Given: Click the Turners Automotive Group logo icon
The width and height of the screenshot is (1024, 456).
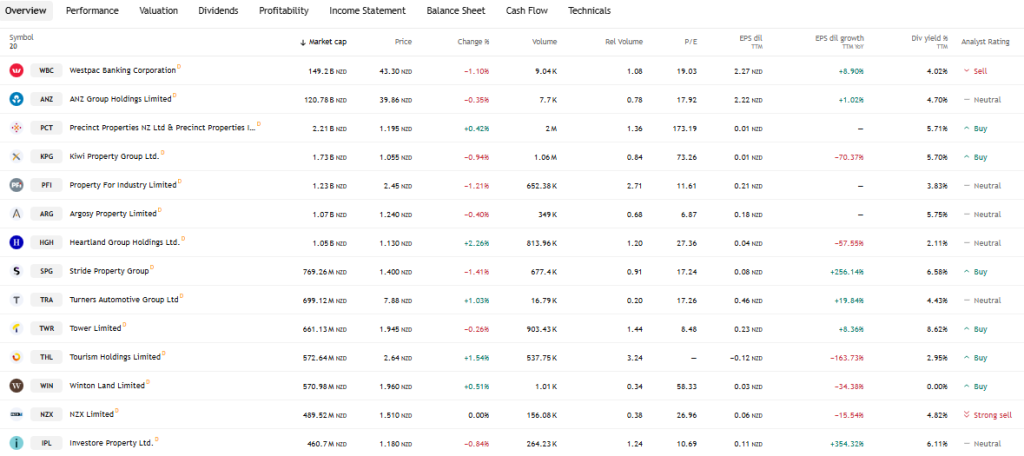Looking at the screenshot, I should point(16,300).
